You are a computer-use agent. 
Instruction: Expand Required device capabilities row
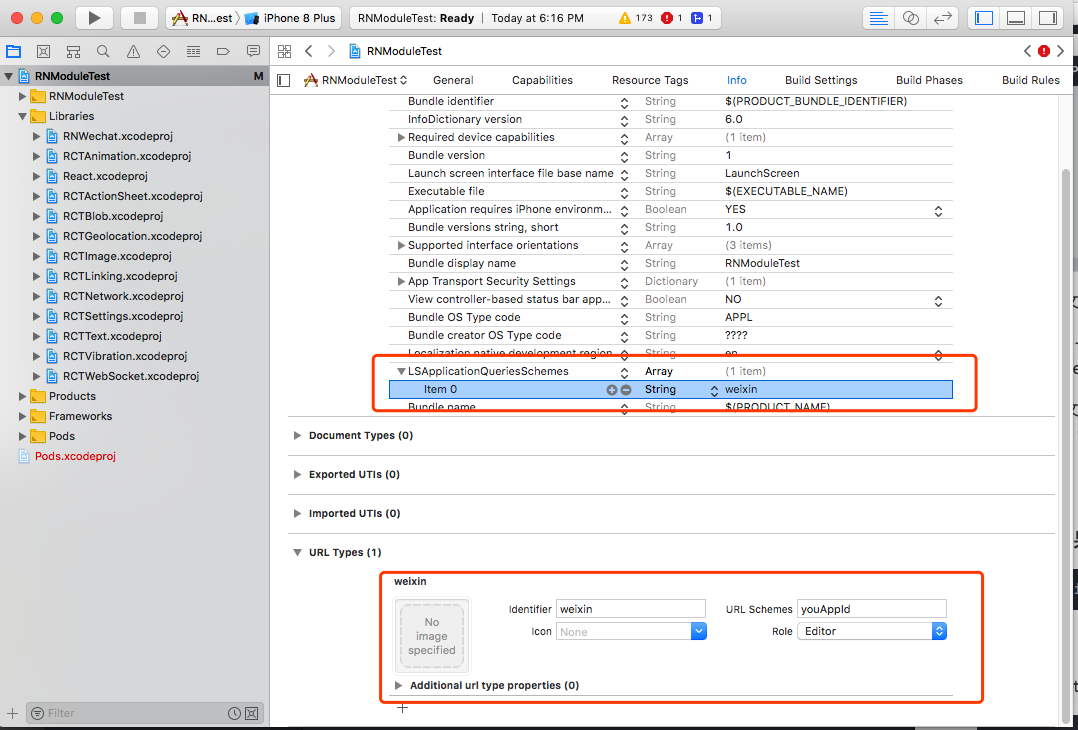pyautogui.click(x=401, y=137)
